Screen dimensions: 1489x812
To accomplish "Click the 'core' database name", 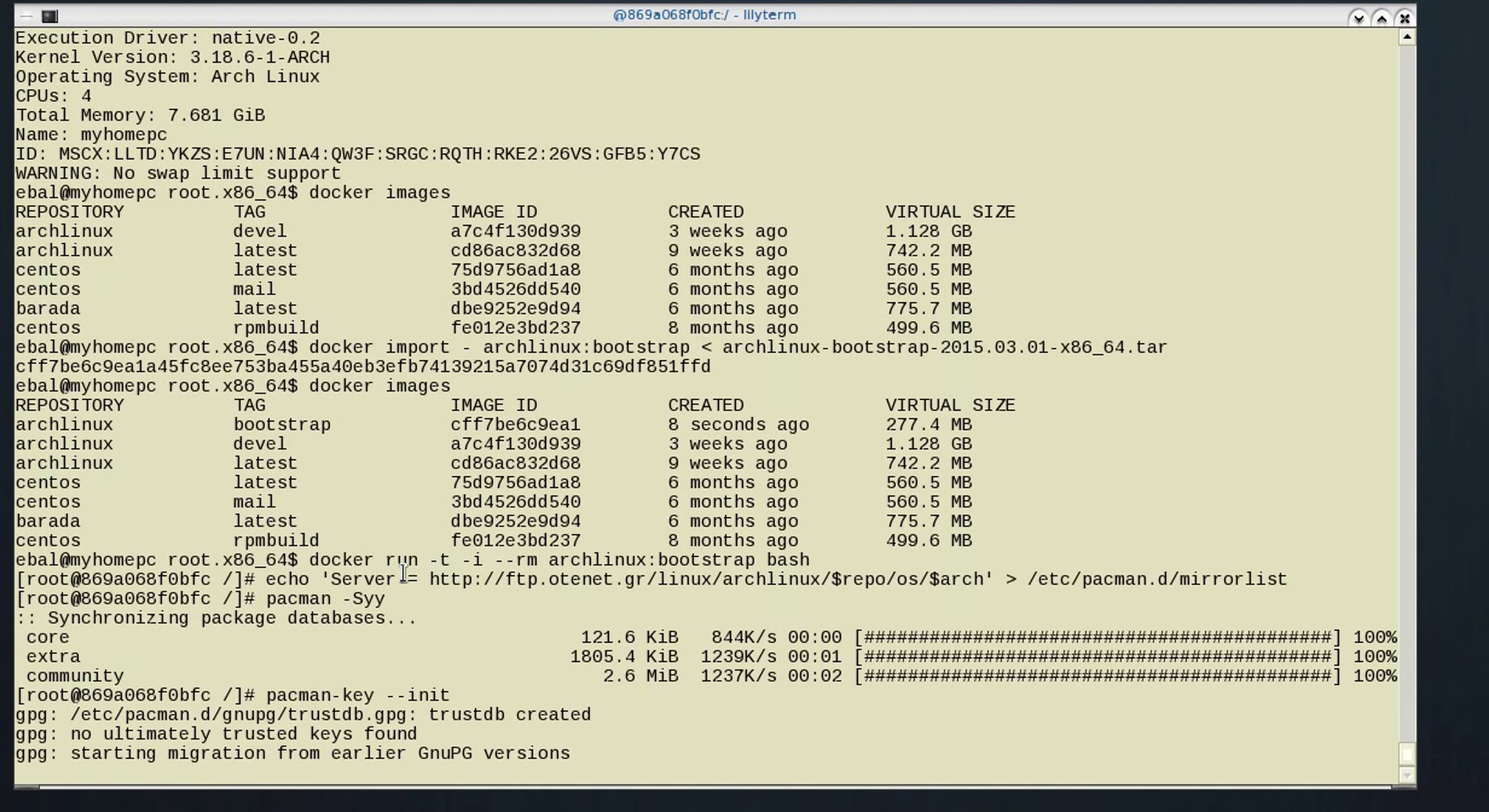I will [x=48, y=638].
